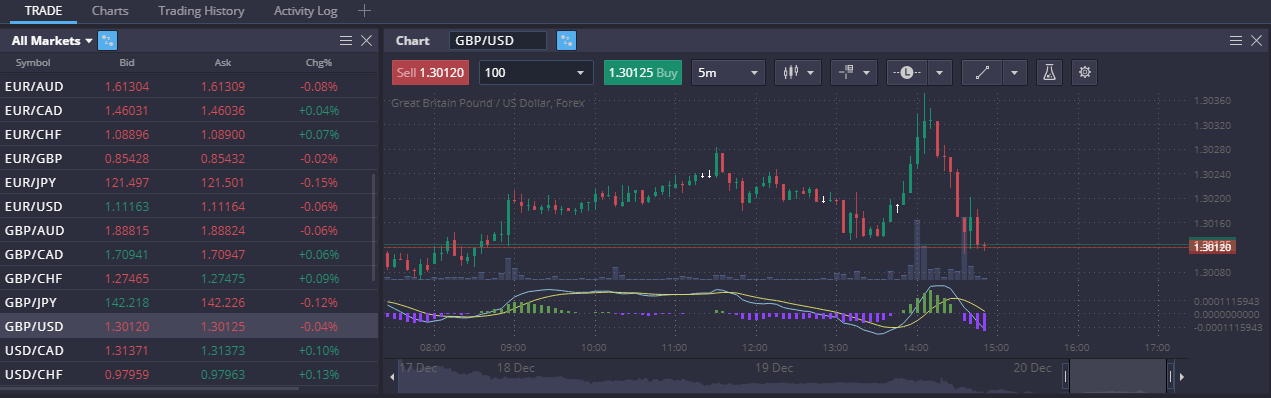1271x398 pixels.
Task: Close the All Markets panel
Action: (x=366, y=41)
